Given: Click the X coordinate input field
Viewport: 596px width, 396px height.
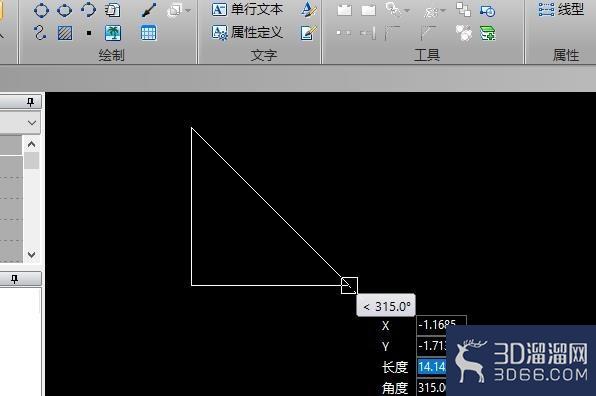Looking at the screenshot, I should (441, 325).
